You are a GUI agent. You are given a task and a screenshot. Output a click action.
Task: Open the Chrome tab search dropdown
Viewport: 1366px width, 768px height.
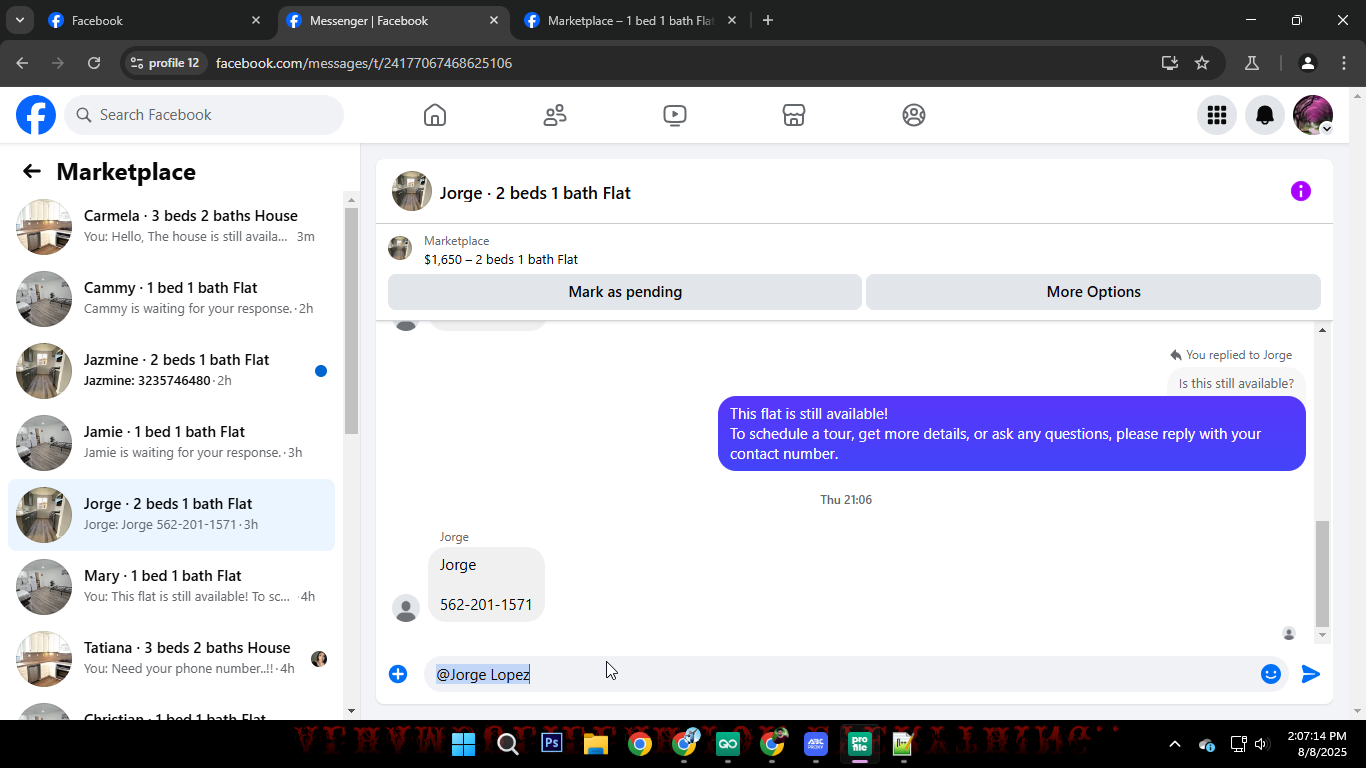click(x=19, y=20)
